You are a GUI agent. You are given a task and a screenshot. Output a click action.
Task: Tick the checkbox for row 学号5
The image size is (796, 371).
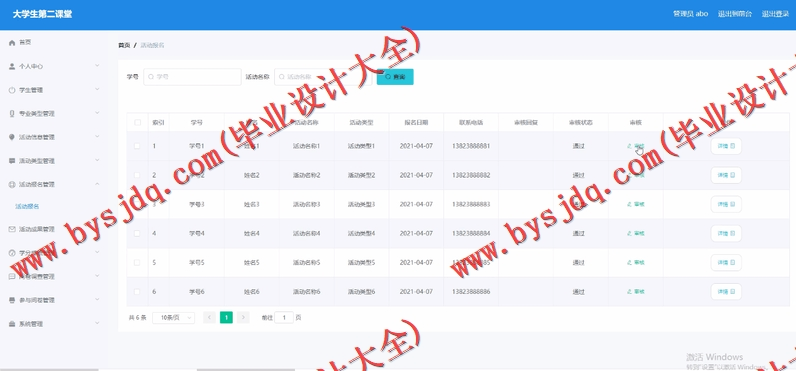tap(137, 263)
